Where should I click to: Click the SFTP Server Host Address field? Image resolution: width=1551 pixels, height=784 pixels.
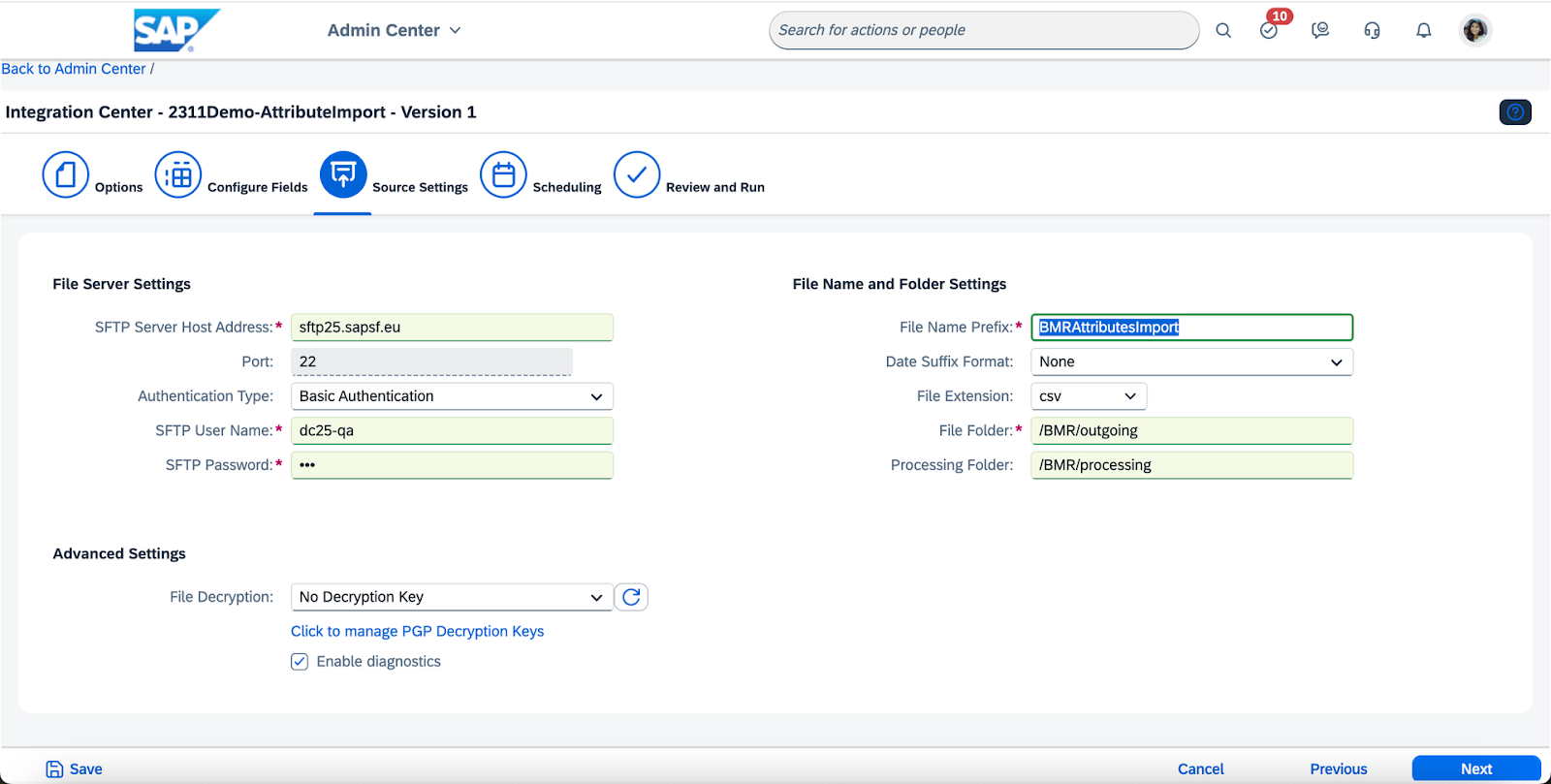(452, 328)
